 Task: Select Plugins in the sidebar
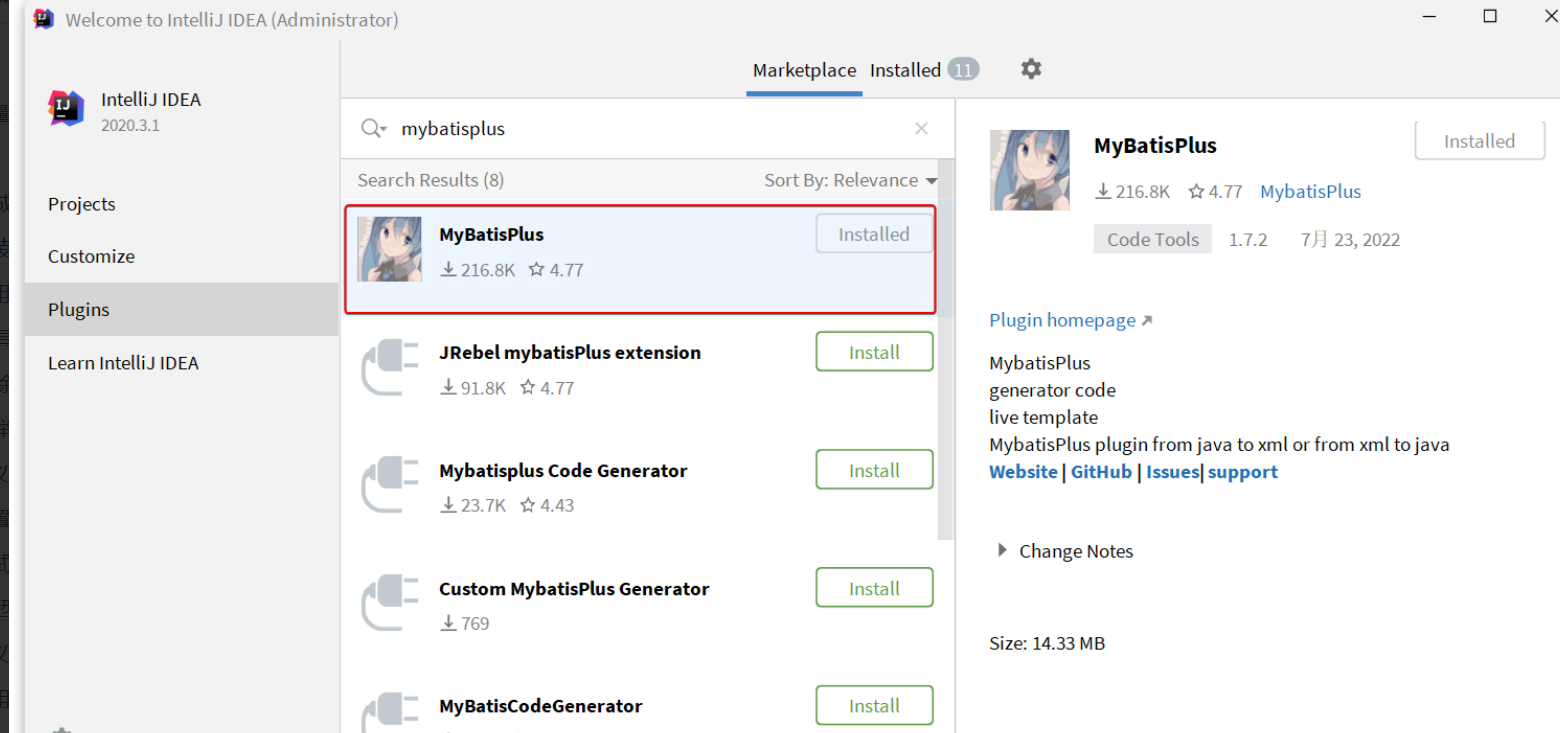(182, 309)
